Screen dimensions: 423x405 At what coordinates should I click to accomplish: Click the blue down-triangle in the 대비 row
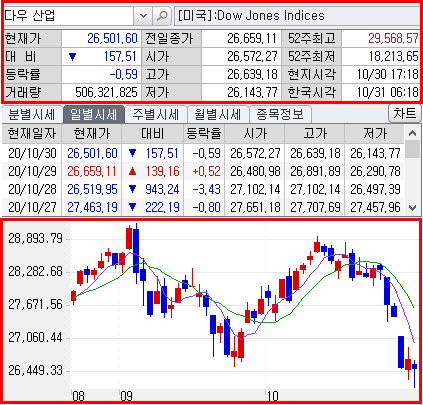[x=72, y=57]
